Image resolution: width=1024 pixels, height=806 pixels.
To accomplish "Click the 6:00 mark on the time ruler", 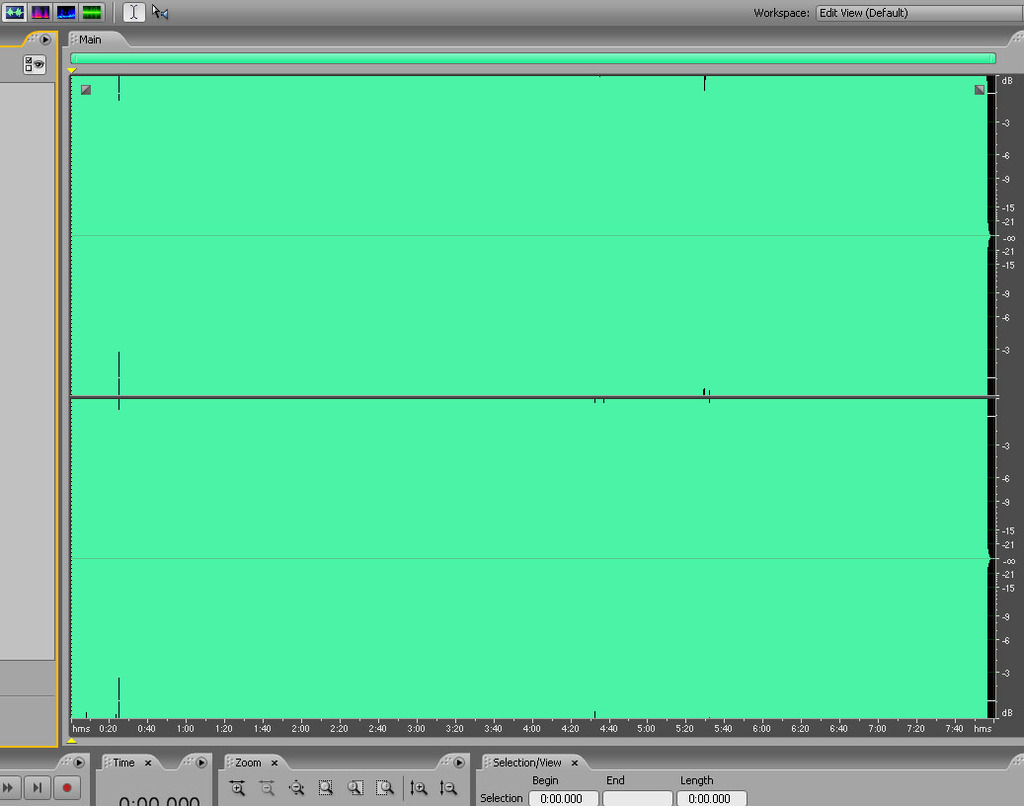I will coord(761,728).
